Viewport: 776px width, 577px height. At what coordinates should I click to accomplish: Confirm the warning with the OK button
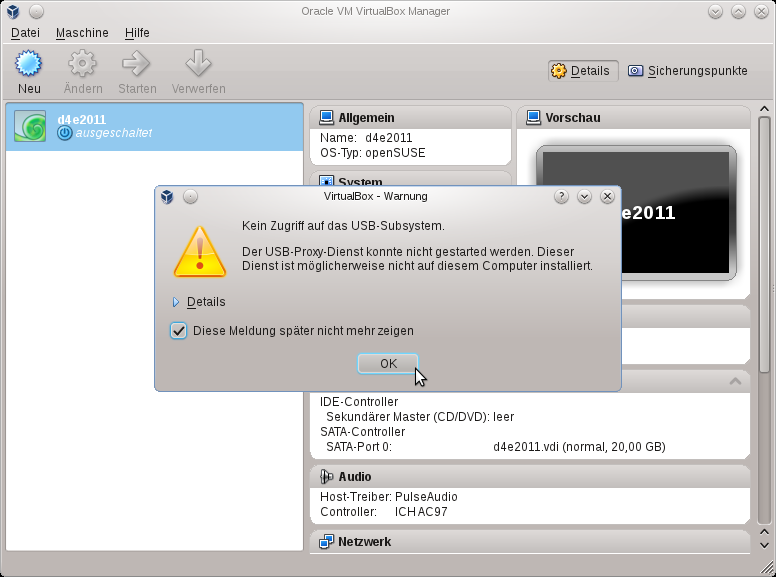(388, 364)
